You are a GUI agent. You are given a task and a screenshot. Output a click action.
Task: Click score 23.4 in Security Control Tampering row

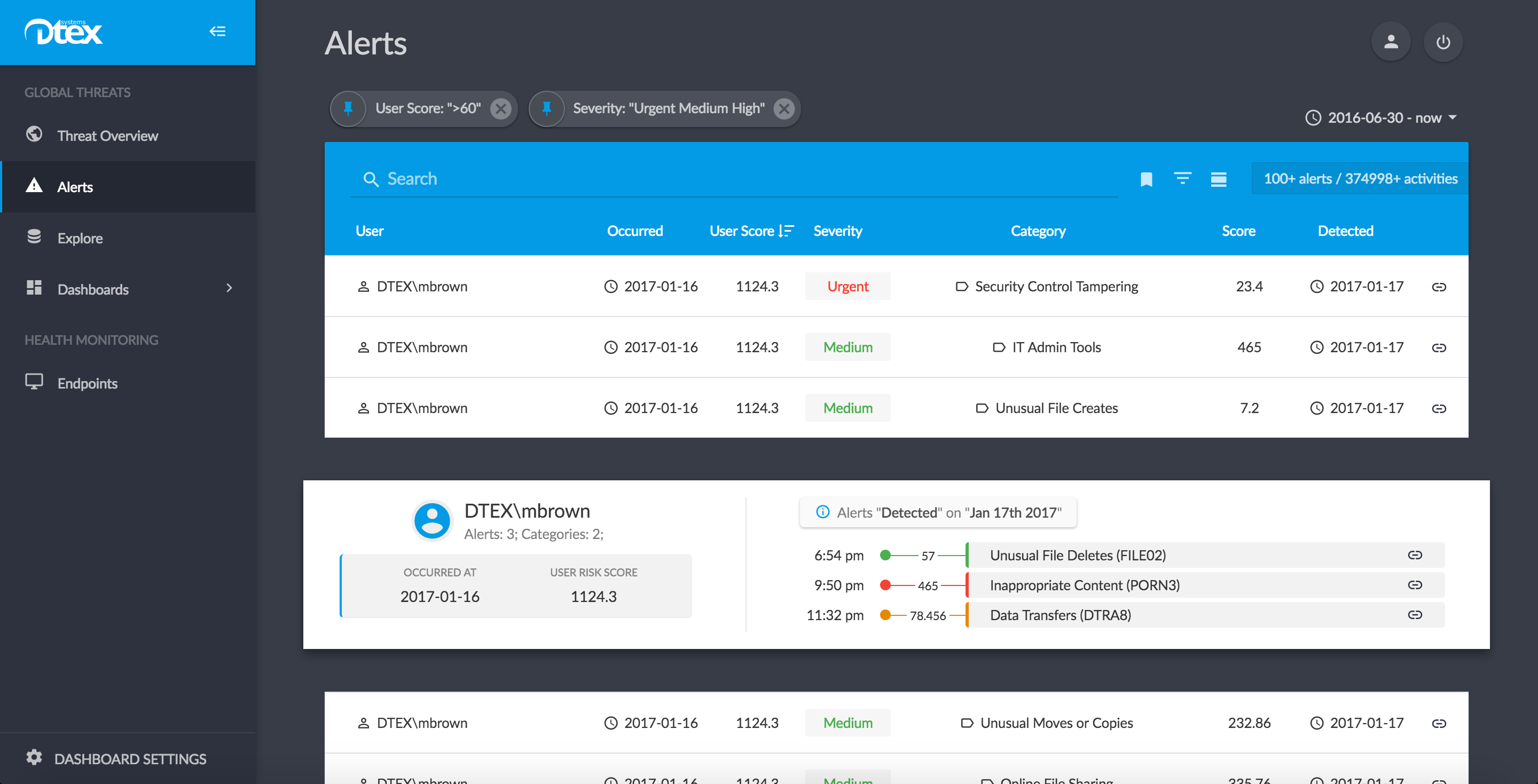pos(1249,287)
